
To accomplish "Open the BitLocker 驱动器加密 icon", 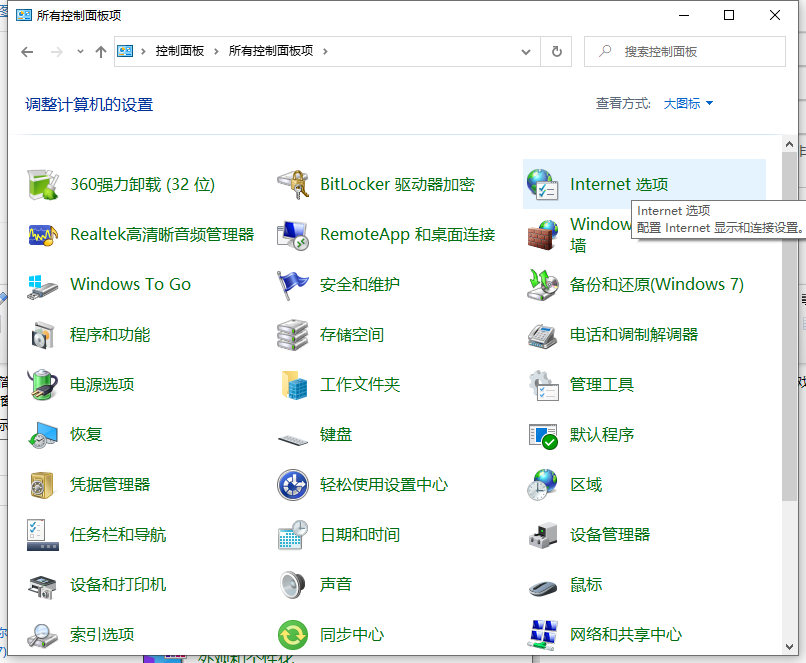I will (x=292, y=185).
